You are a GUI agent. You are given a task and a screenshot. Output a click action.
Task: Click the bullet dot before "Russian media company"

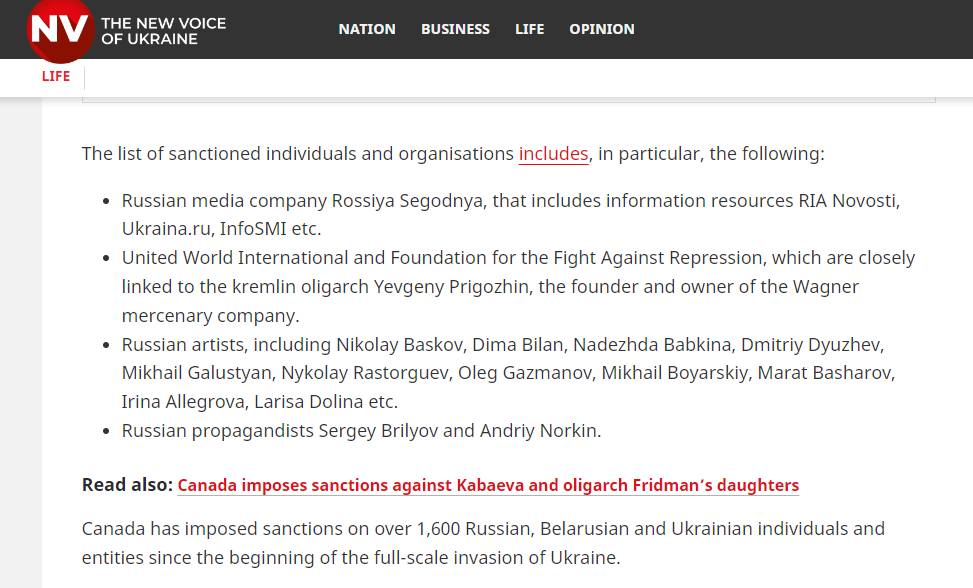[107, 201]
